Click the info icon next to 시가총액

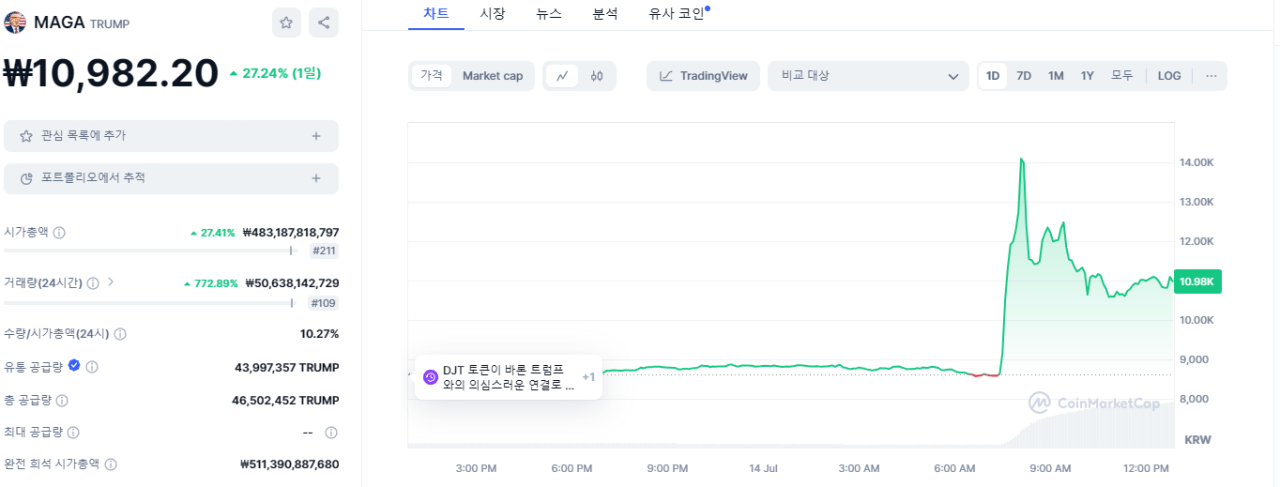pos(59,233)
